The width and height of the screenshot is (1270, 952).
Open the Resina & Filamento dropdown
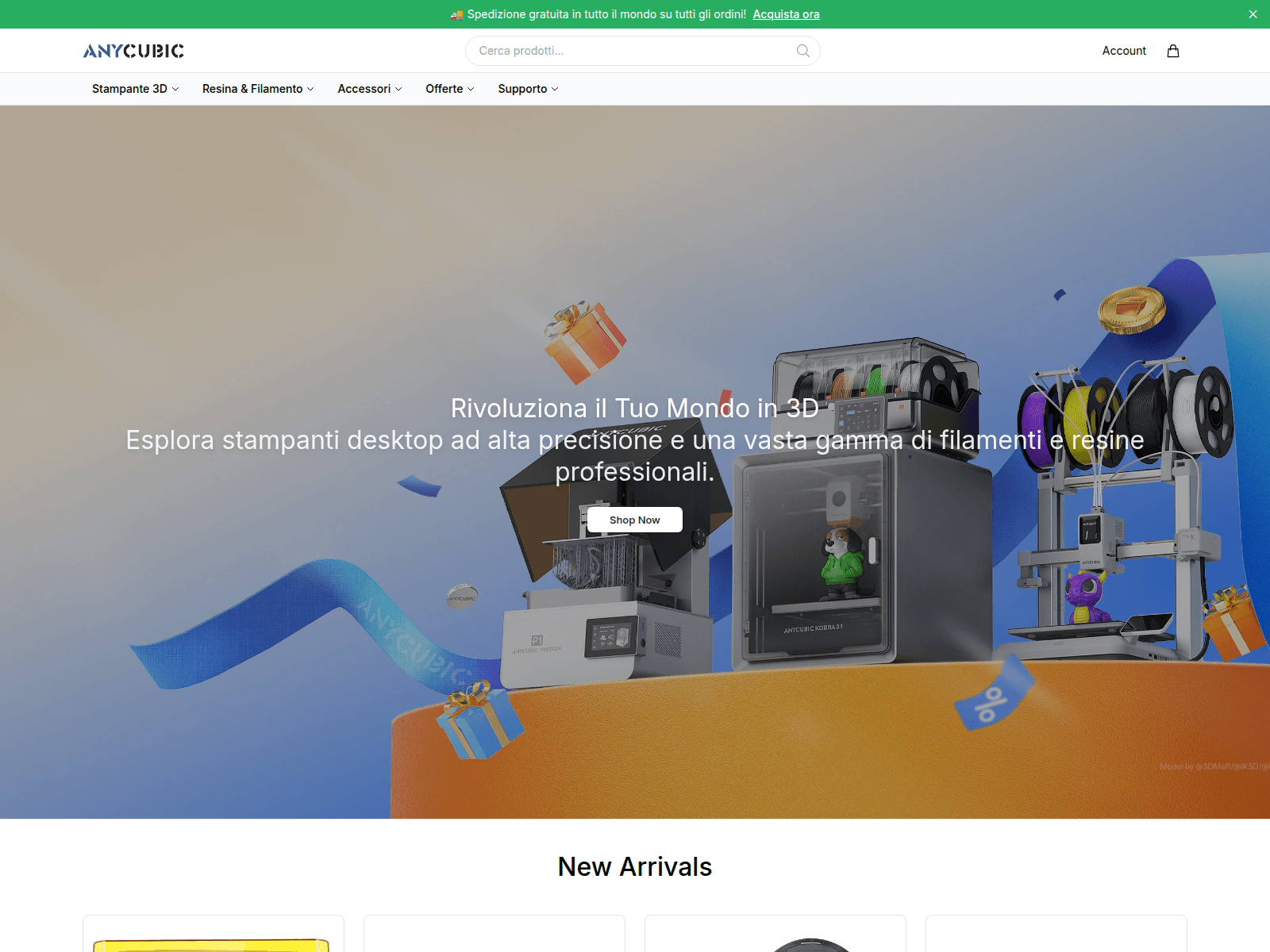[258, 89]
